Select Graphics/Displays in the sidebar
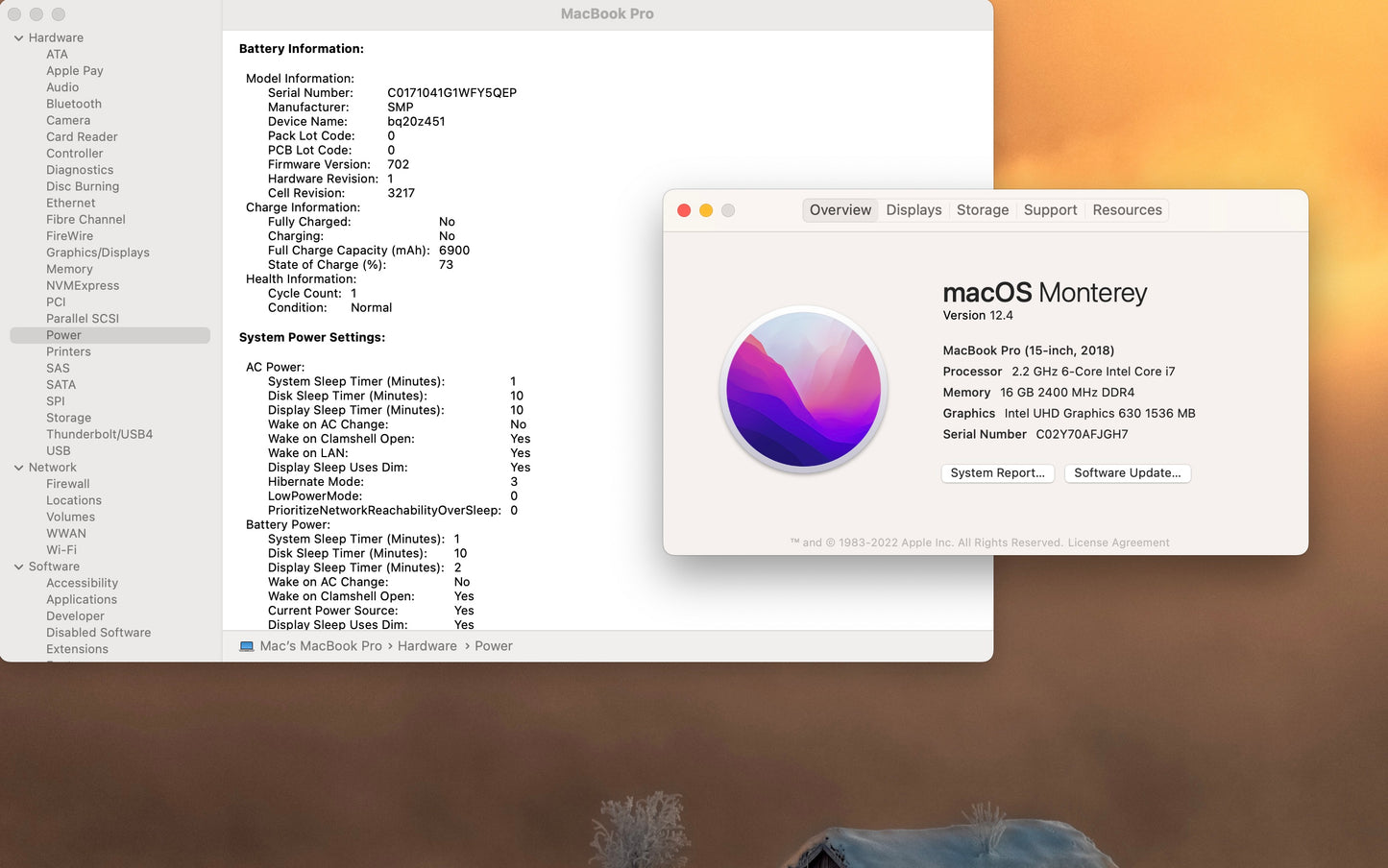Viewport: 1388px width, 868px height. (x=97, y=252)
